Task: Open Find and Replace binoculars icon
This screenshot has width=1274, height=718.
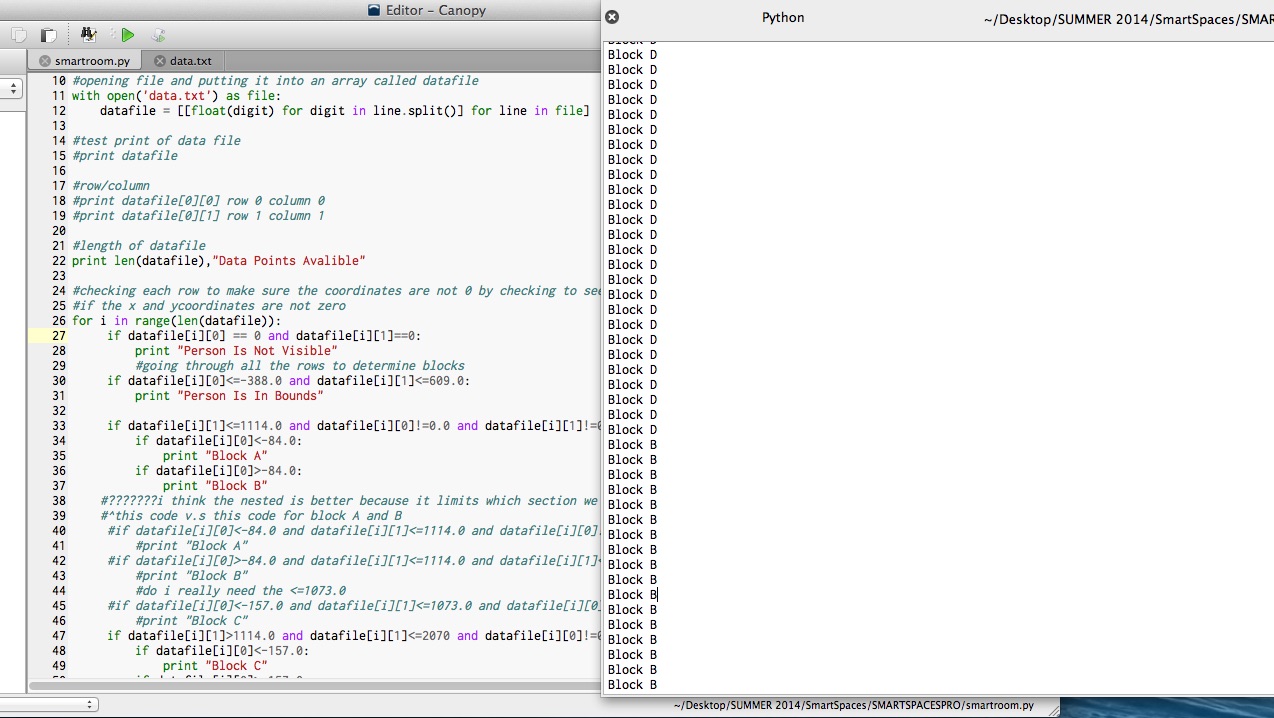Action: (88, 35)
